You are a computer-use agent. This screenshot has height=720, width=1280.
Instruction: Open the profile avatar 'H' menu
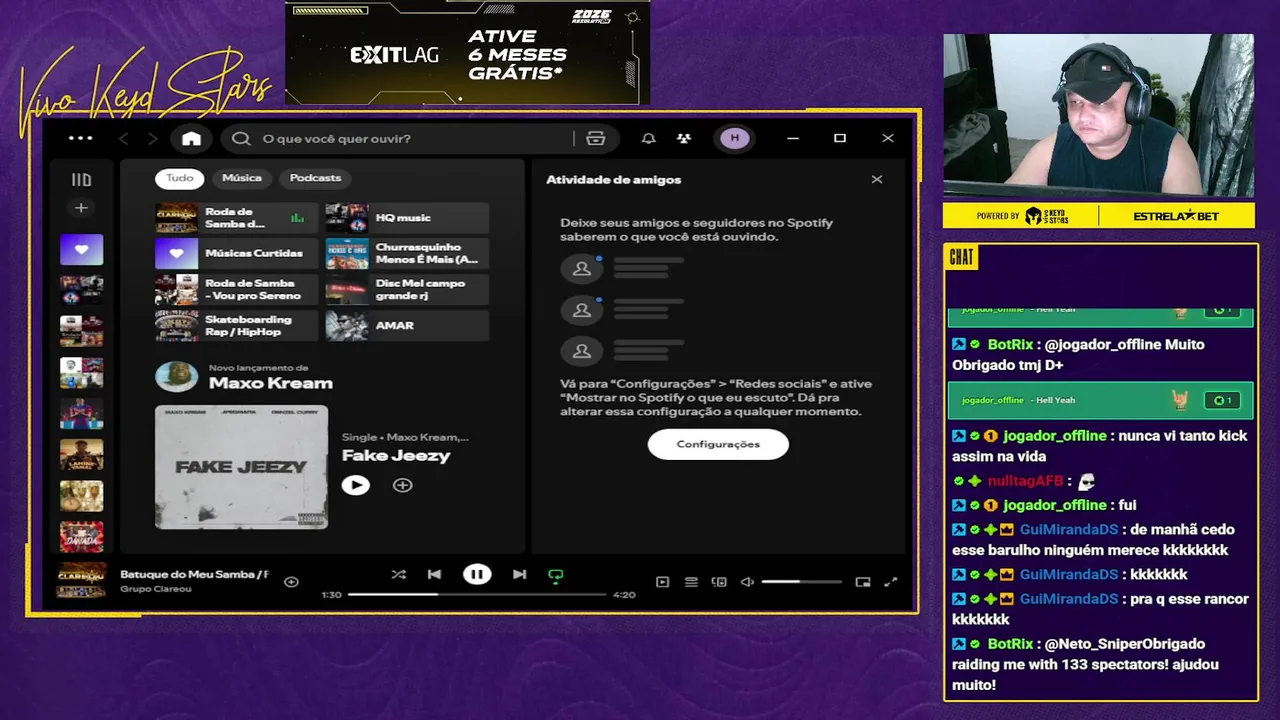[735, 138]
